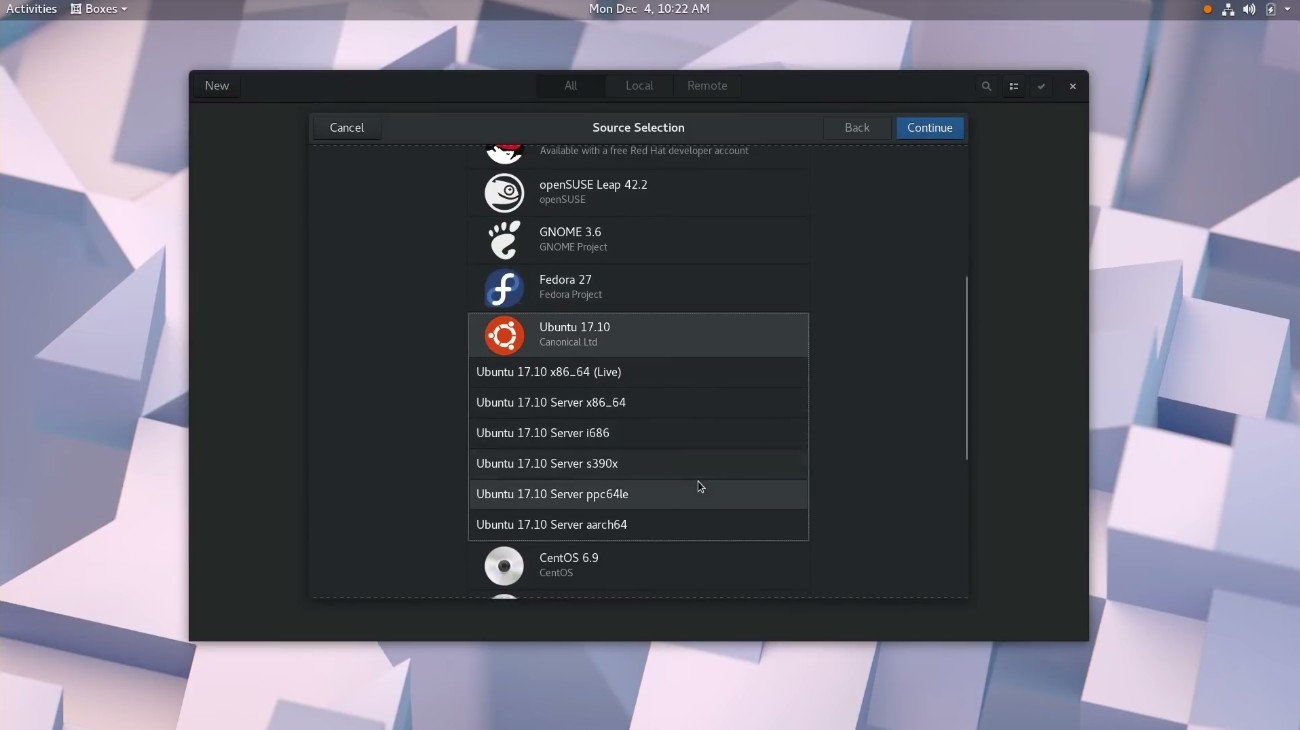
Task: Click the Cancel button
Action: click(x=347, y=128)
